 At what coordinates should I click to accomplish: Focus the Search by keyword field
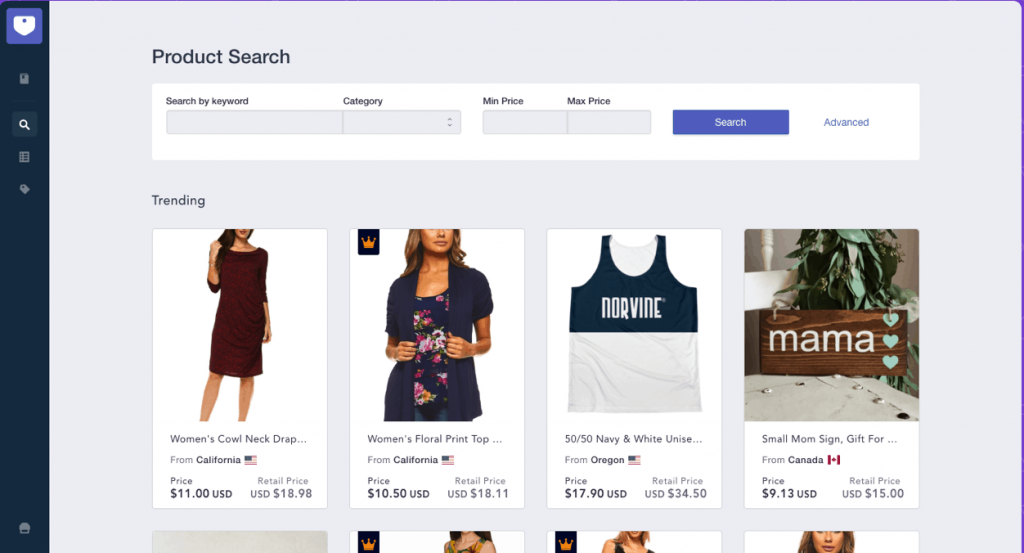[254, 122]
